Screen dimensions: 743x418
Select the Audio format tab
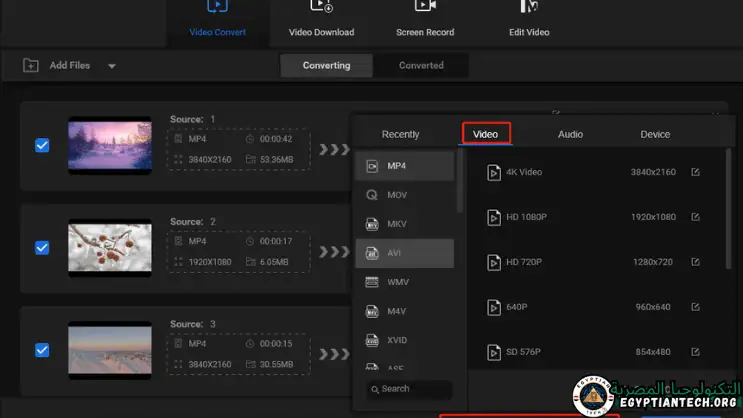(x=570, y=134)
